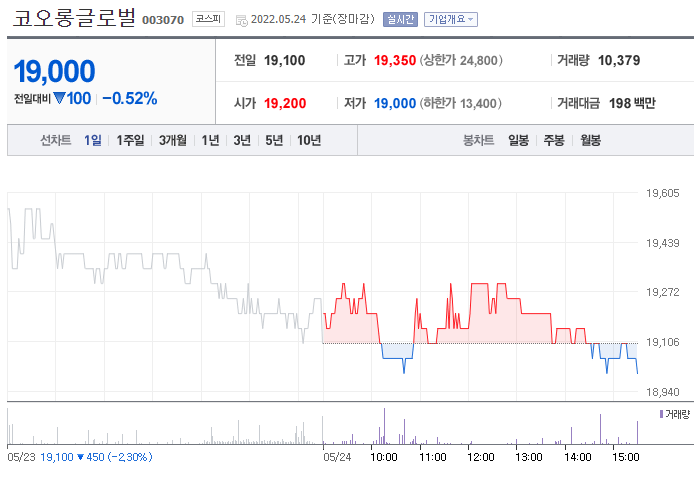Click the 상한가 24,800 text
The image size is (694, 482).
click(461, 60)
